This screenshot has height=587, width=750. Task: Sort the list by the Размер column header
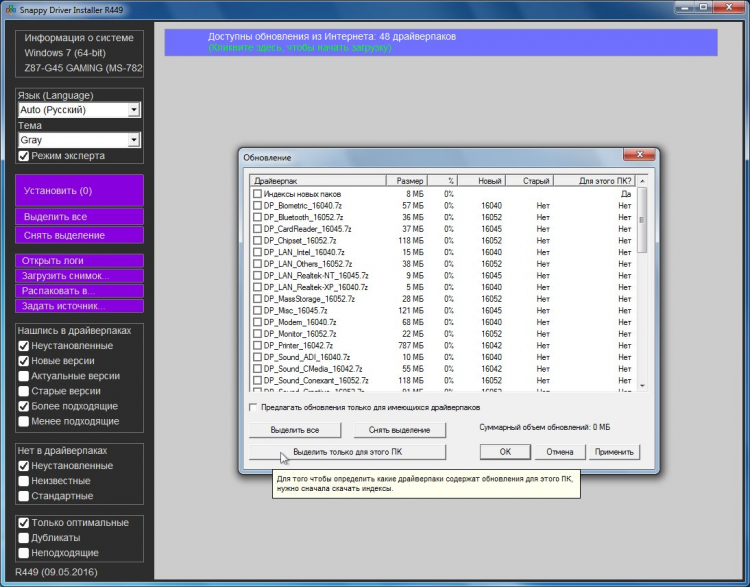[410, 181]
